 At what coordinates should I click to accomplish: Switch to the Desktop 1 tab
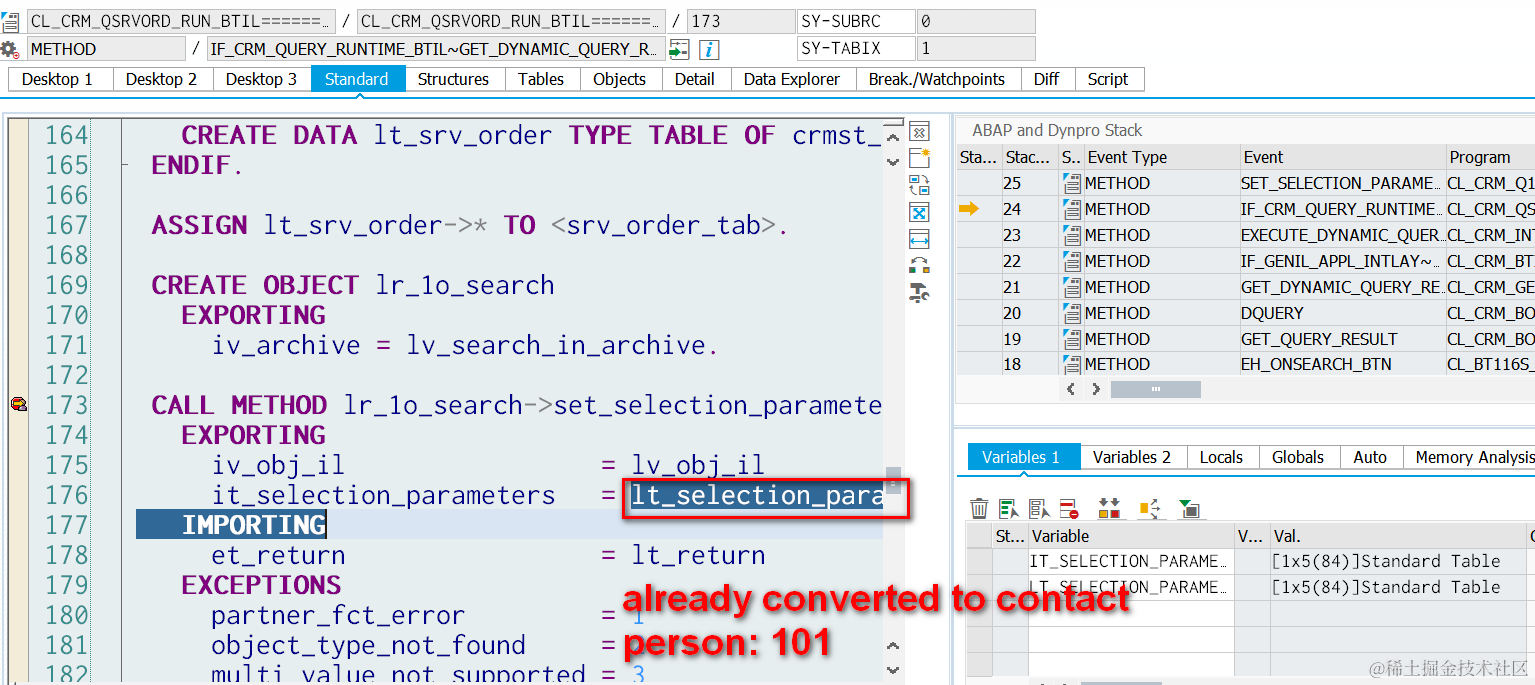click(59, 79)
